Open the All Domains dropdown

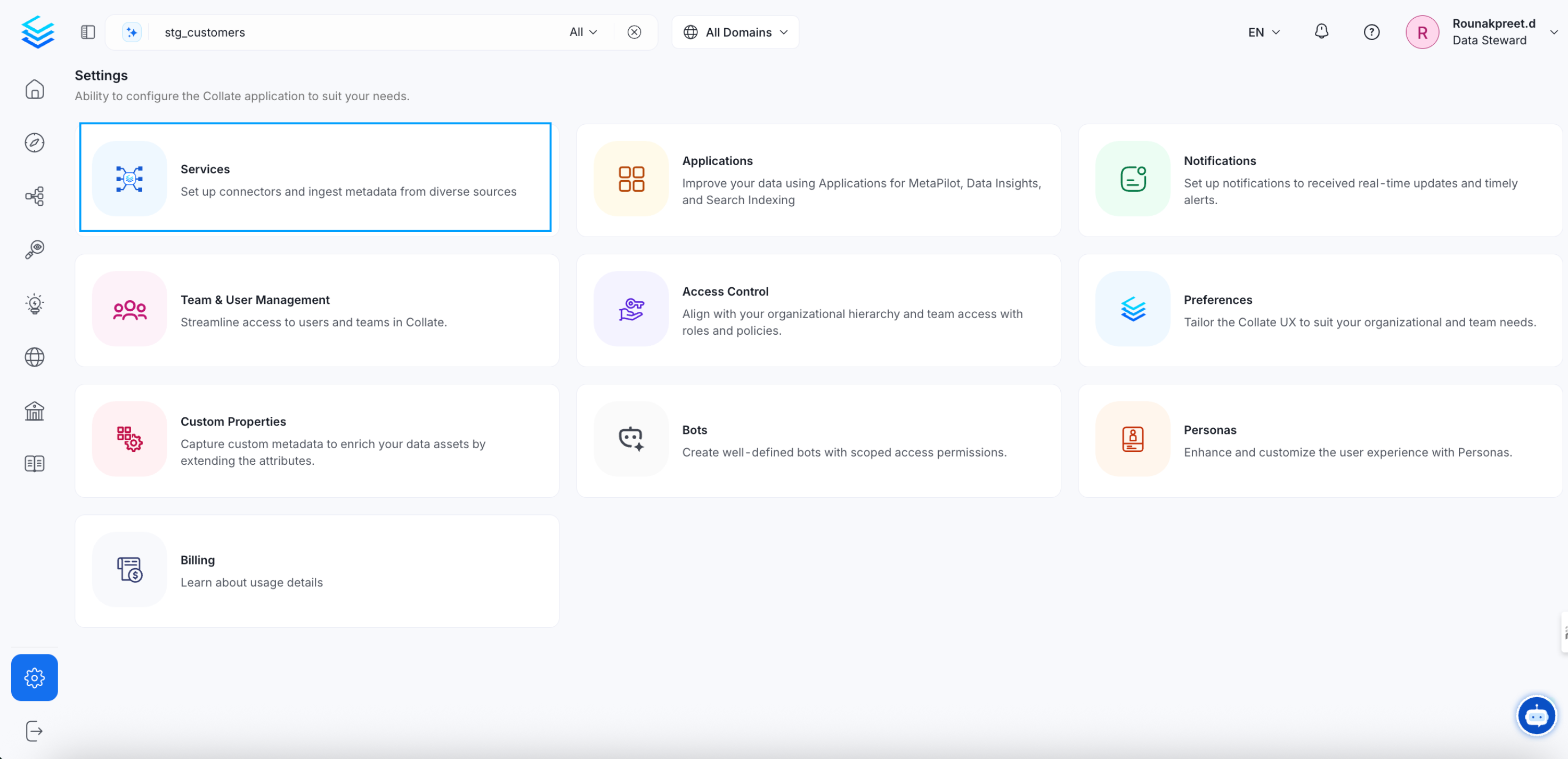point(735,31)
